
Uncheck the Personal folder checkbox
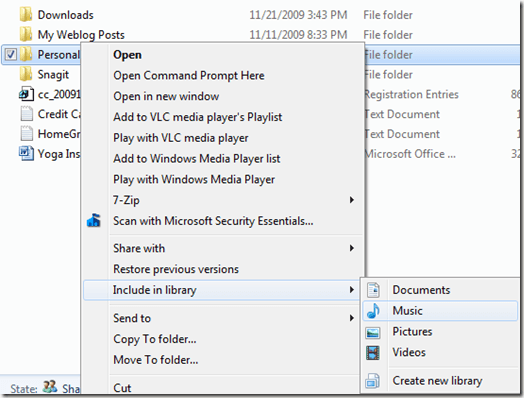coord(11,54)
